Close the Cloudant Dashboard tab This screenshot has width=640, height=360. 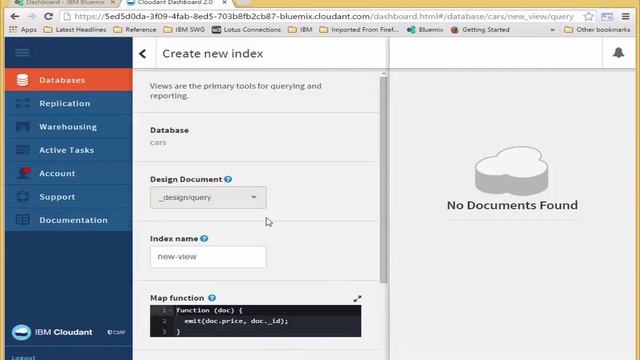tap(224, 2)
